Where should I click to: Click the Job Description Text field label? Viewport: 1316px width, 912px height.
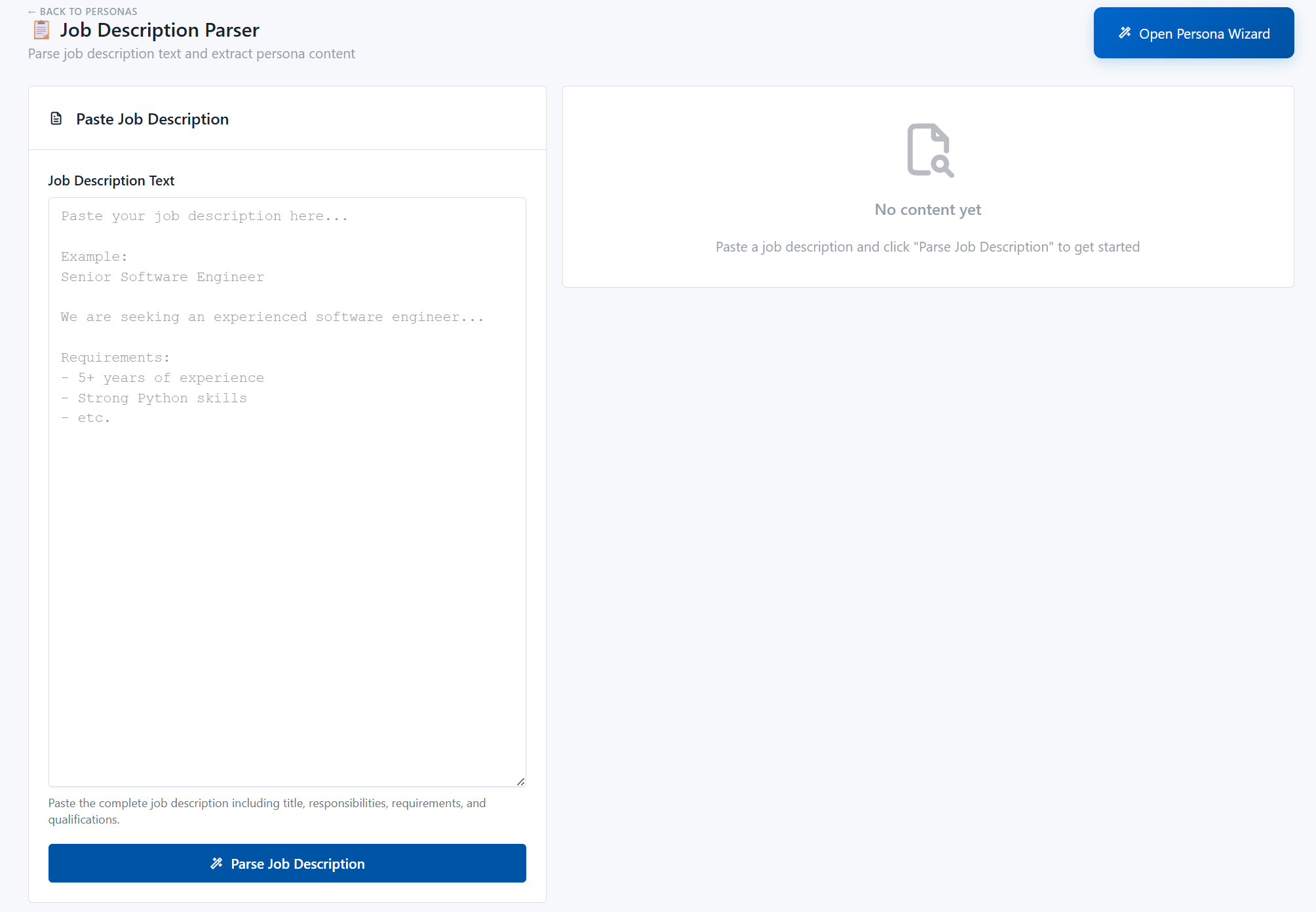tap(111, 181)
